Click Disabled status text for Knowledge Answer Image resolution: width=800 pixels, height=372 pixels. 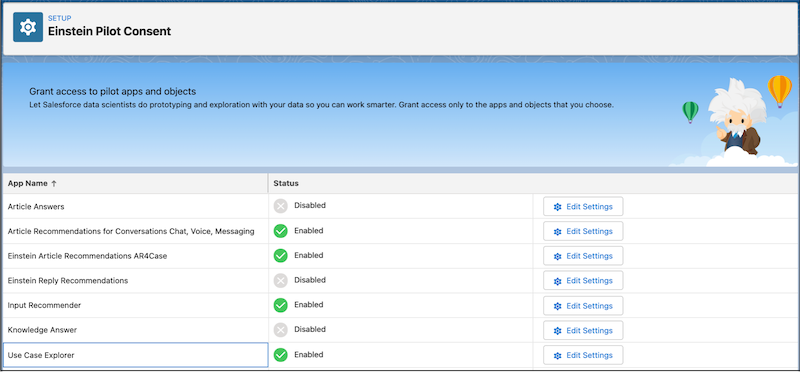[x=310, y=330]
